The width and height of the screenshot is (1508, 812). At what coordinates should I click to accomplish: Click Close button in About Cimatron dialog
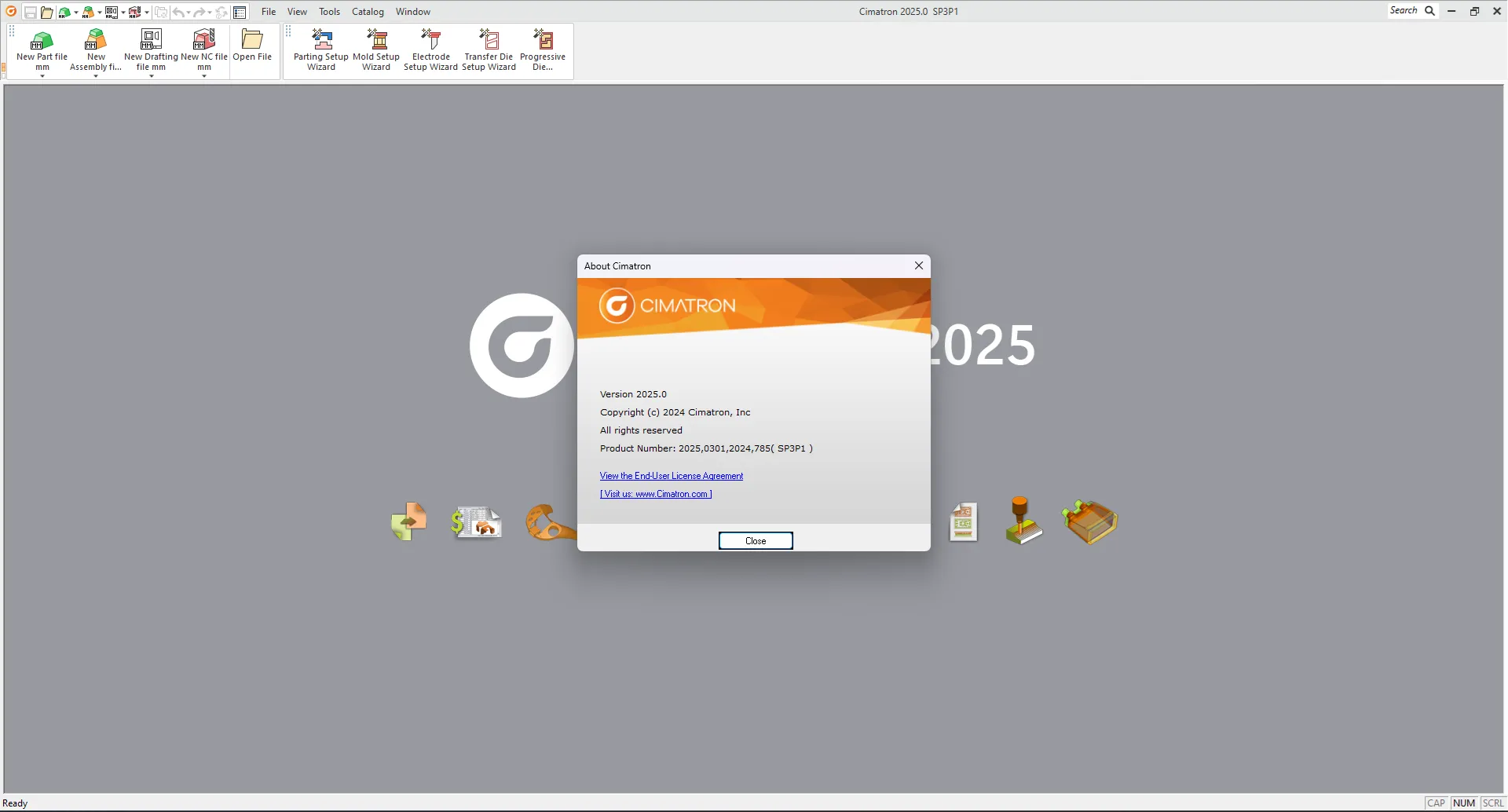pos(756,541)
